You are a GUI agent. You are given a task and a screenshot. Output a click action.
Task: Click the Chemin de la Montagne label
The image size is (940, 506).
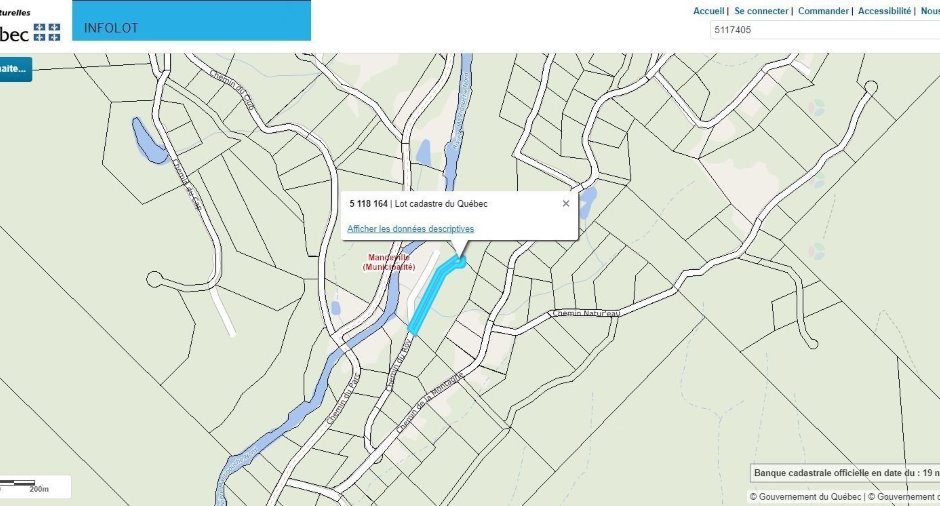tap(430, 403)
